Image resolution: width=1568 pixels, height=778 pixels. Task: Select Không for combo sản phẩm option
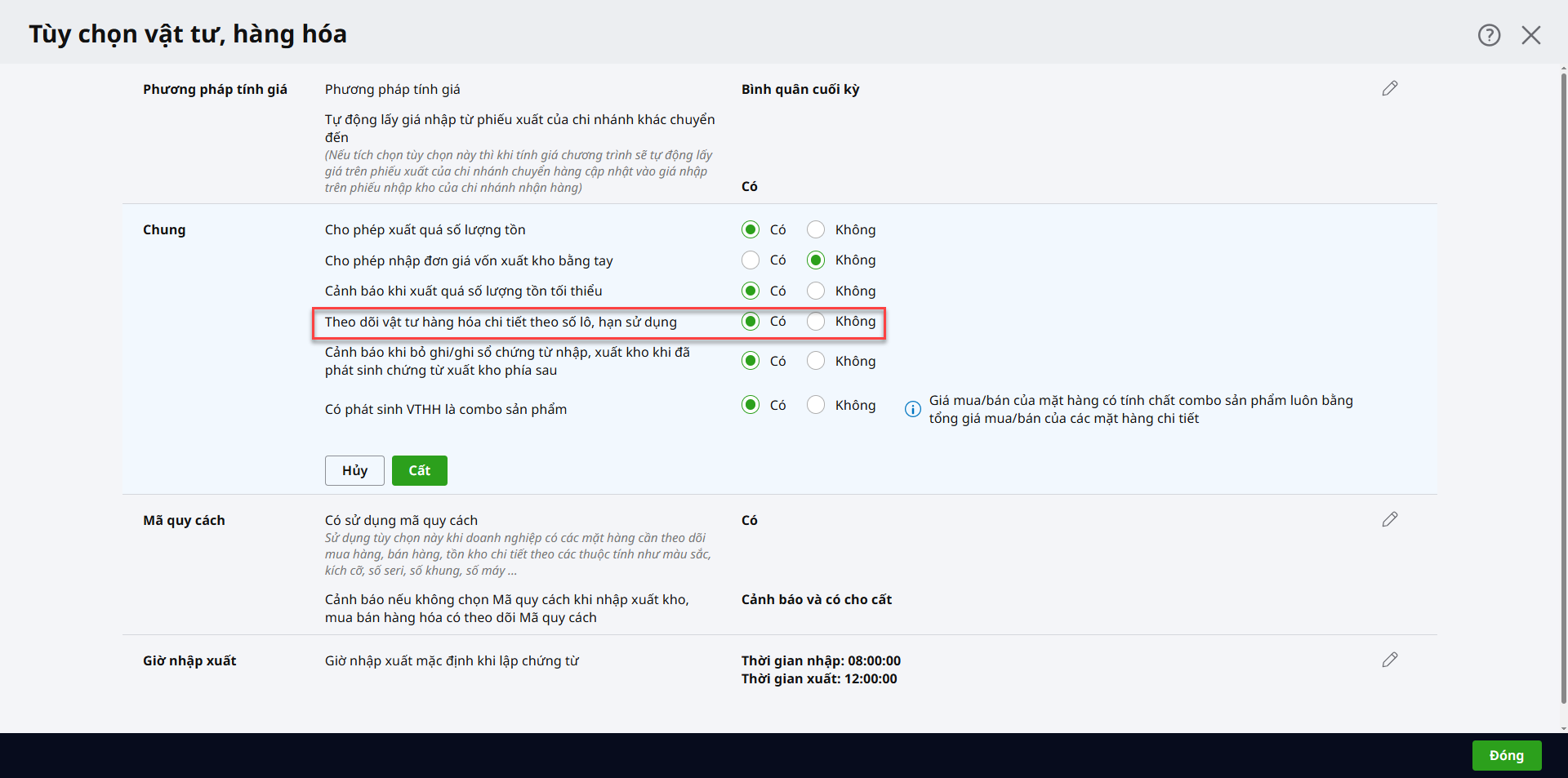[x=816, y=405]
